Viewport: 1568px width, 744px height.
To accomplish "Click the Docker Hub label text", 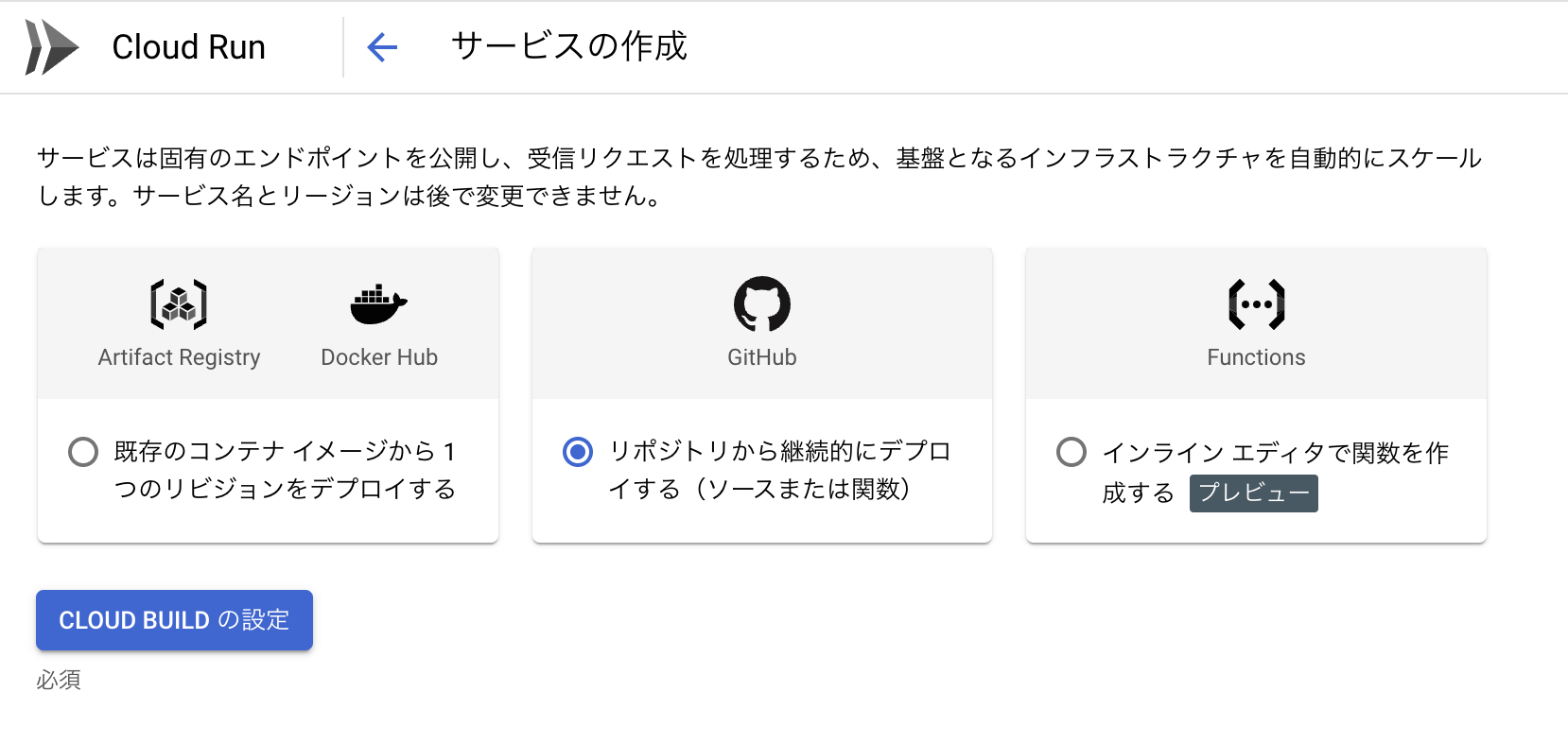I will [377, 357].
